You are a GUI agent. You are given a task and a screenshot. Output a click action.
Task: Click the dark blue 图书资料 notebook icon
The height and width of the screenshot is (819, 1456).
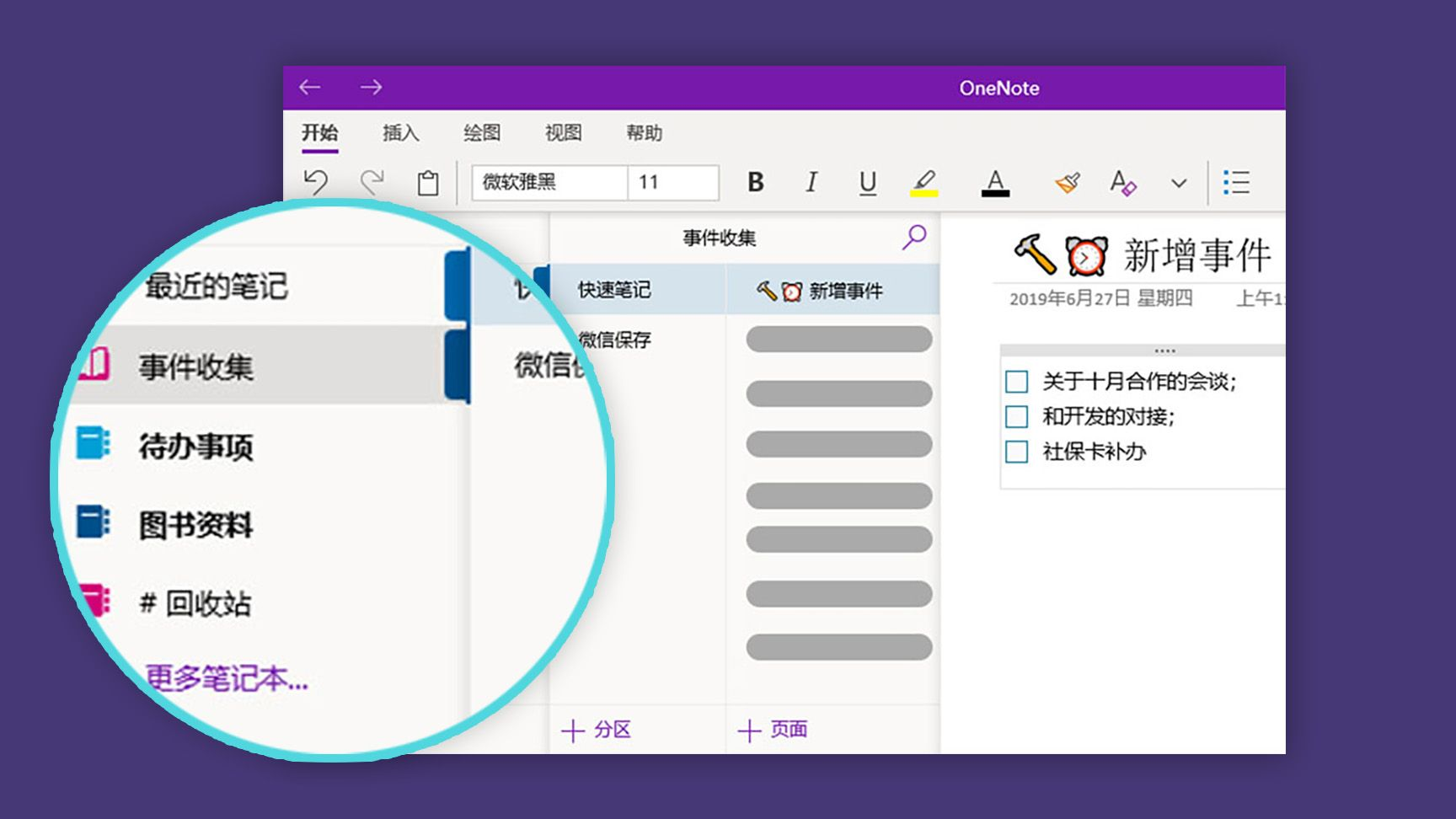(x=93, y=522)
